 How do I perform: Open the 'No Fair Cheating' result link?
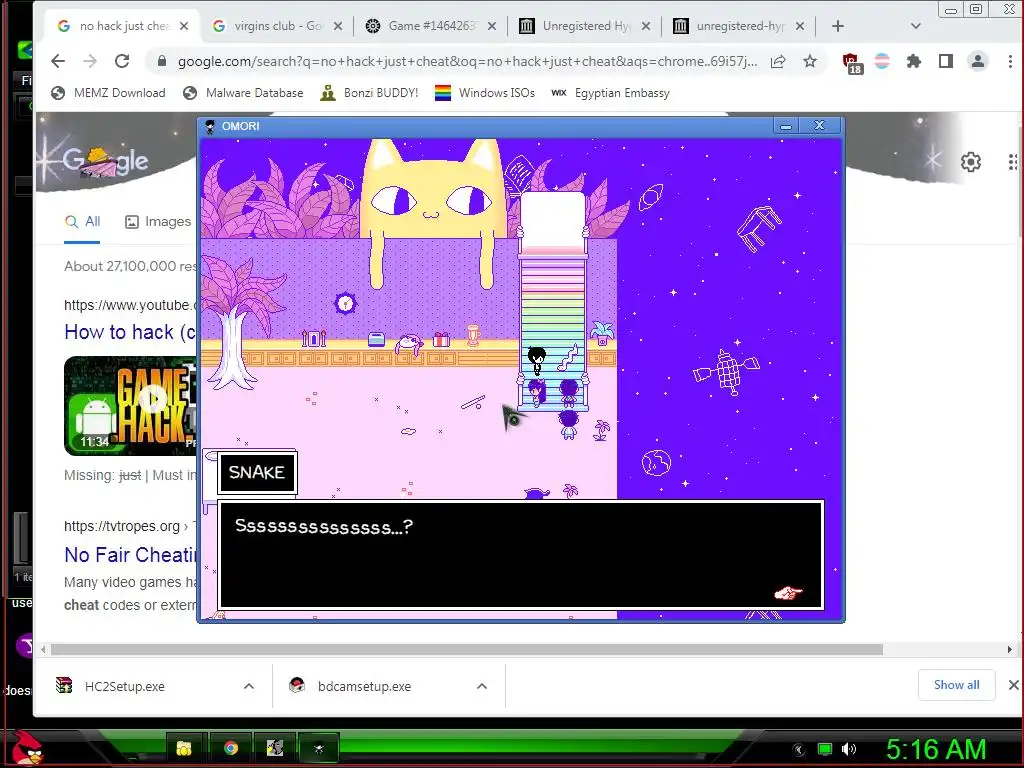point(130,554)
